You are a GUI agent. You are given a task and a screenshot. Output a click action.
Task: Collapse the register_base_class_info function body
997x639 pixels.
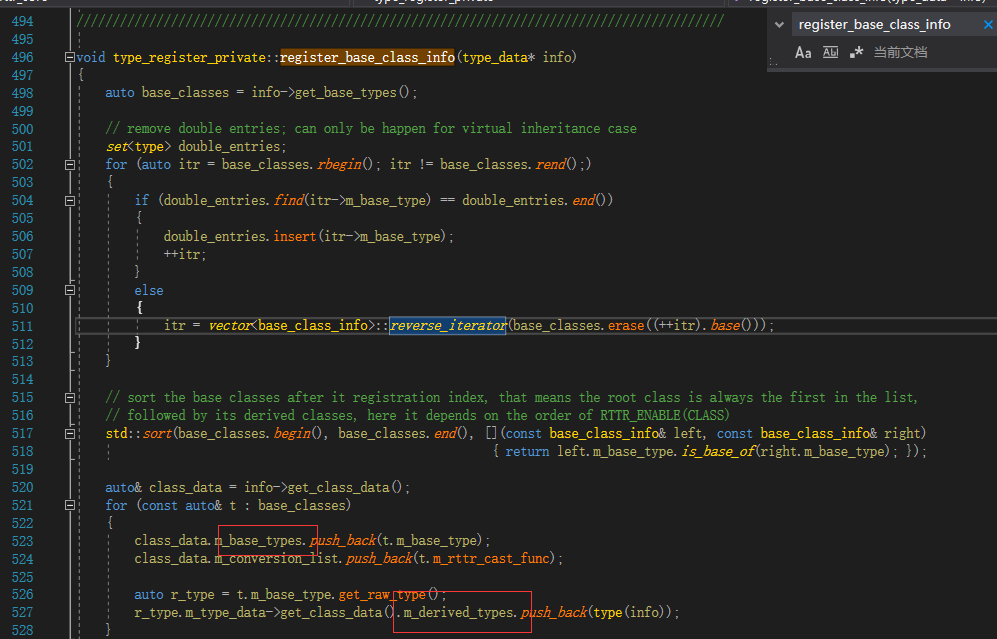[68, 57]
